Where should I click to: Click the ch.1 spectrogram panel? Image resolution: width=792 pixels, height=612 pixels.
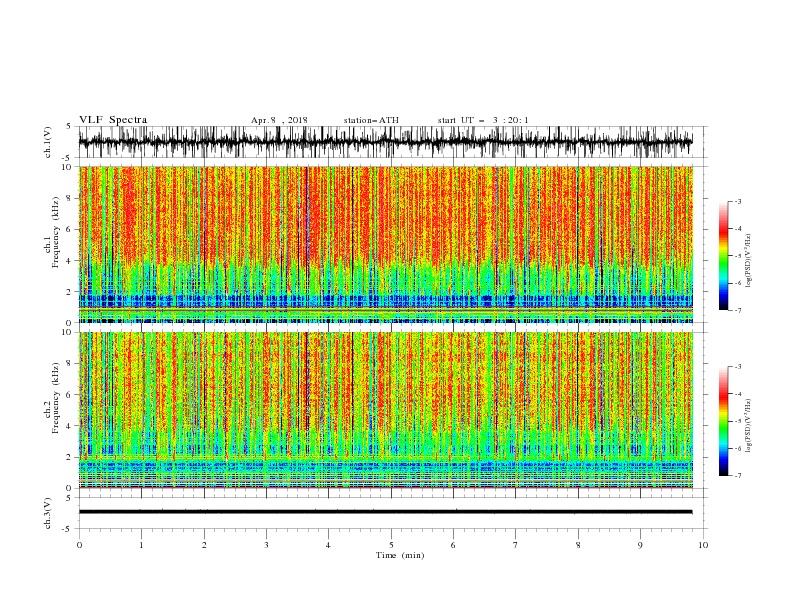(385, 244)
